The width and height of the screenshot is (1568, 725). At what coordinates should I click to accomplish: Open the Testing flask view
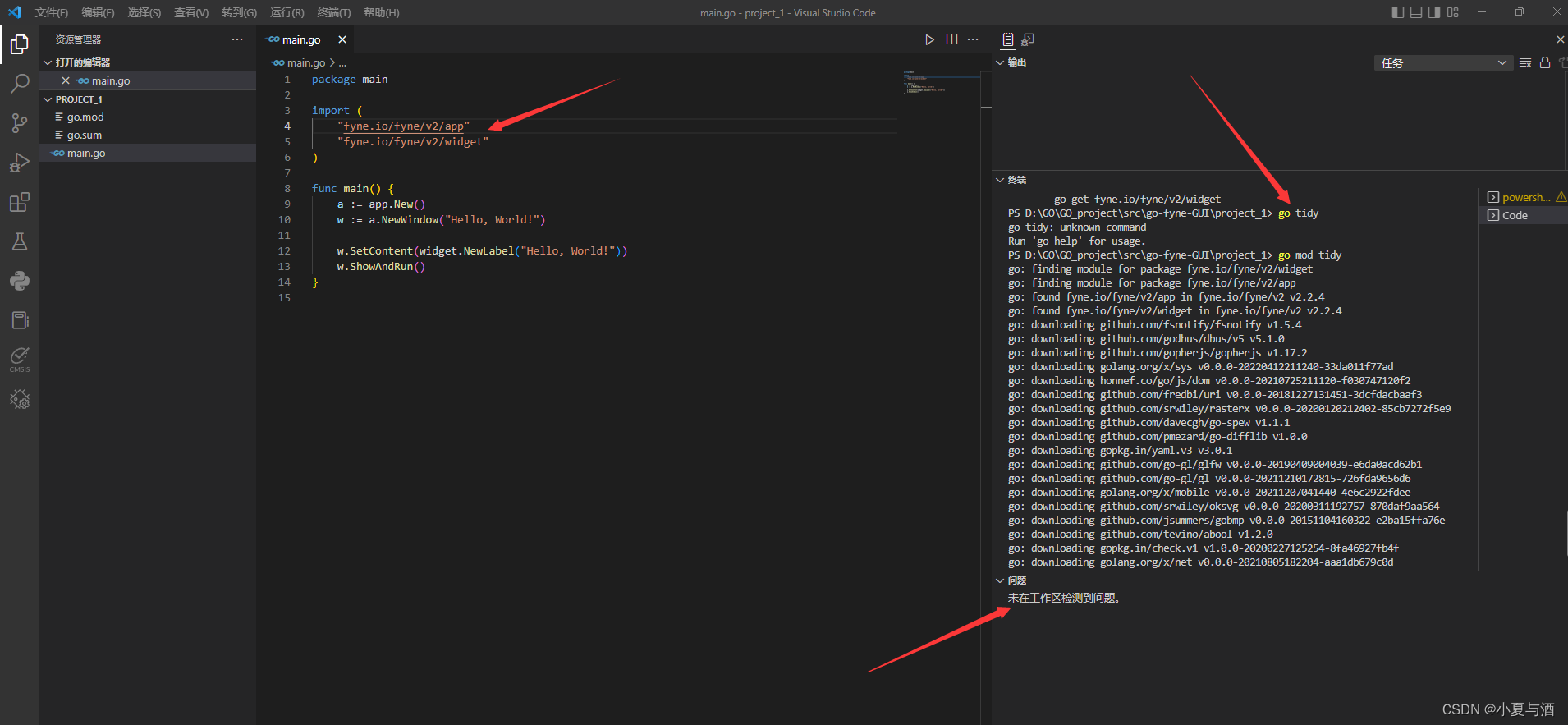[x=20, y=241]
